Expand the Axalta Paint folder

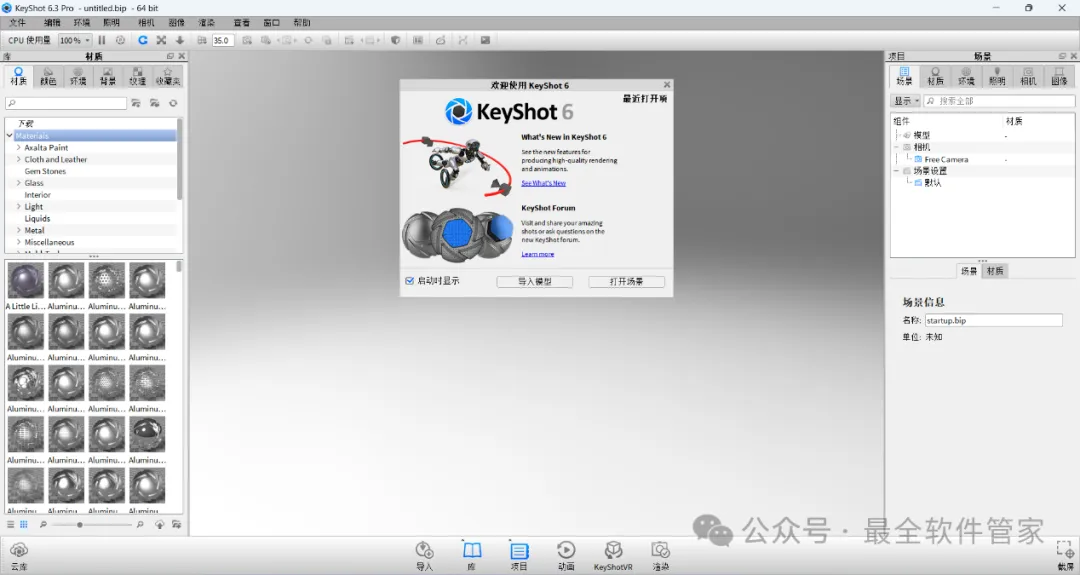pos(19,147)
